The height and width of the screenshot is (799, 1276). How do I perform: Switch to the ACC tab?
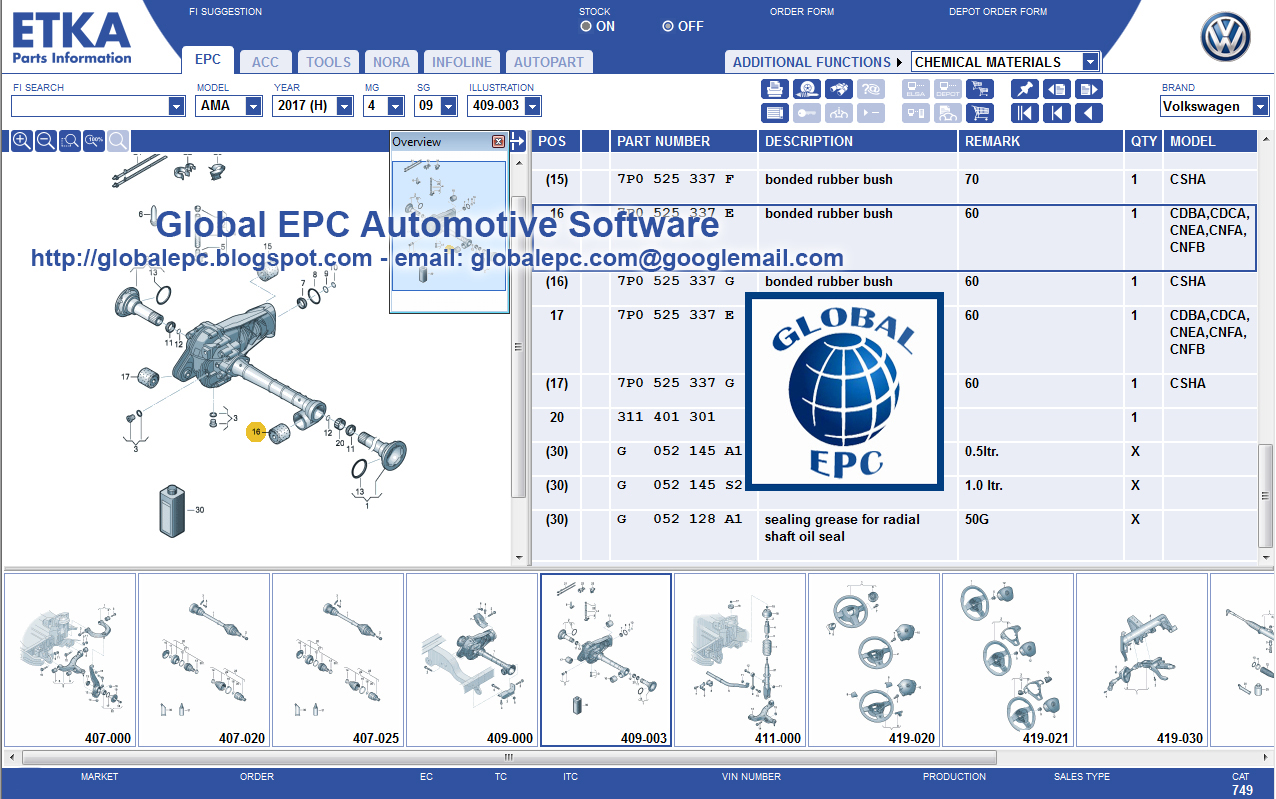coord(266,62)
